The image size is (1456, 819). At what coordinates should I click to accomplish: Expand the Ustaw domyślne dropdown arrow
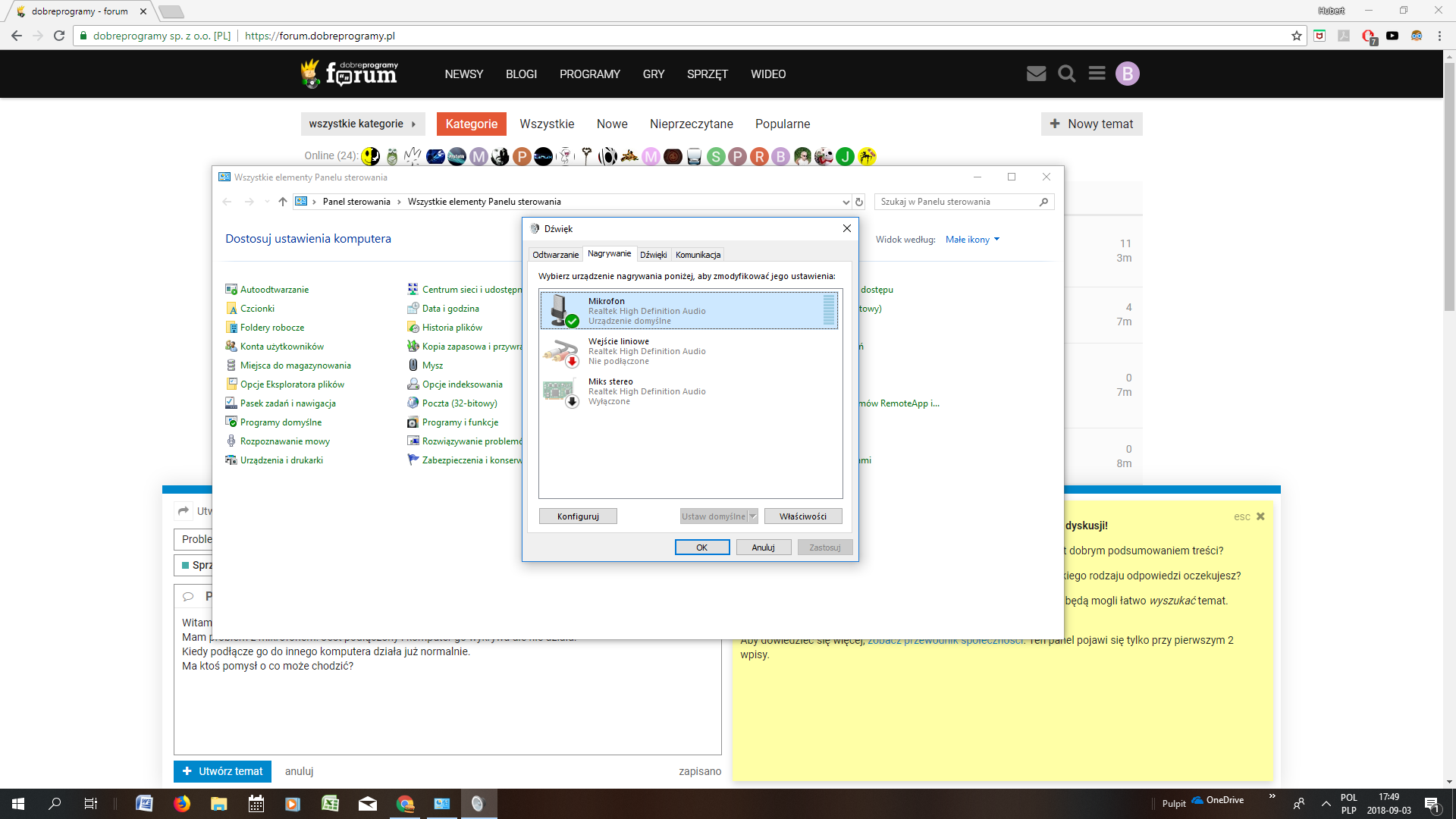click(753, 516)
